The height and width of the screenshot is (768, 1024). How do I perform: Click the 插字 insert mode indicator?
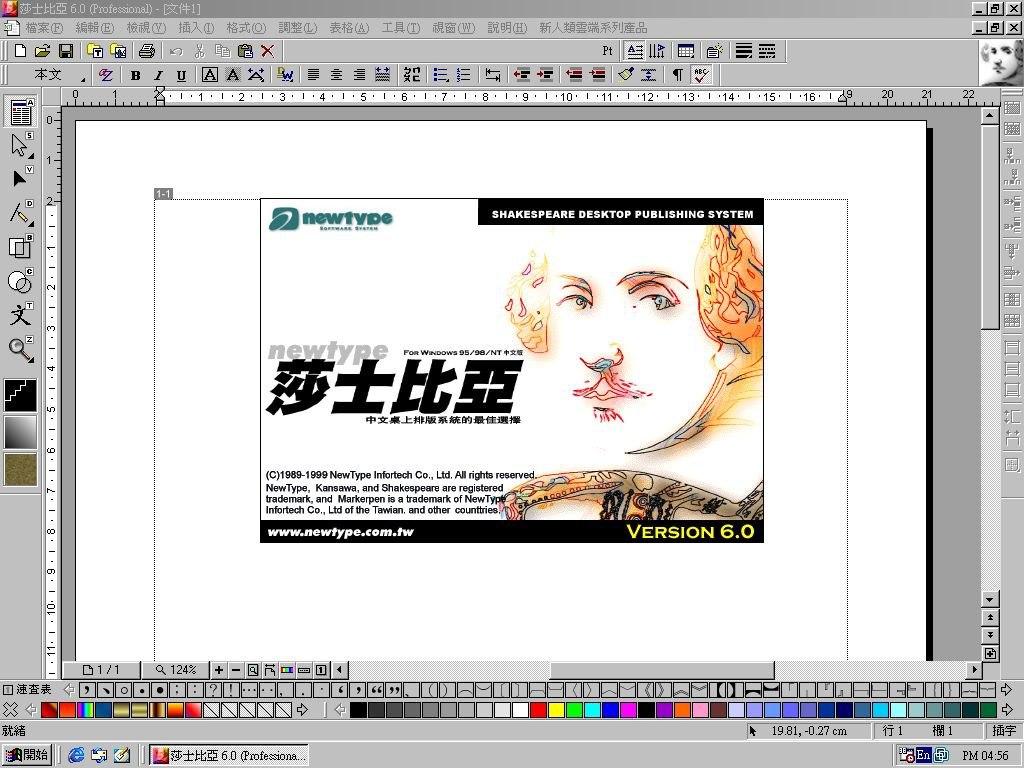point(1004,731)
